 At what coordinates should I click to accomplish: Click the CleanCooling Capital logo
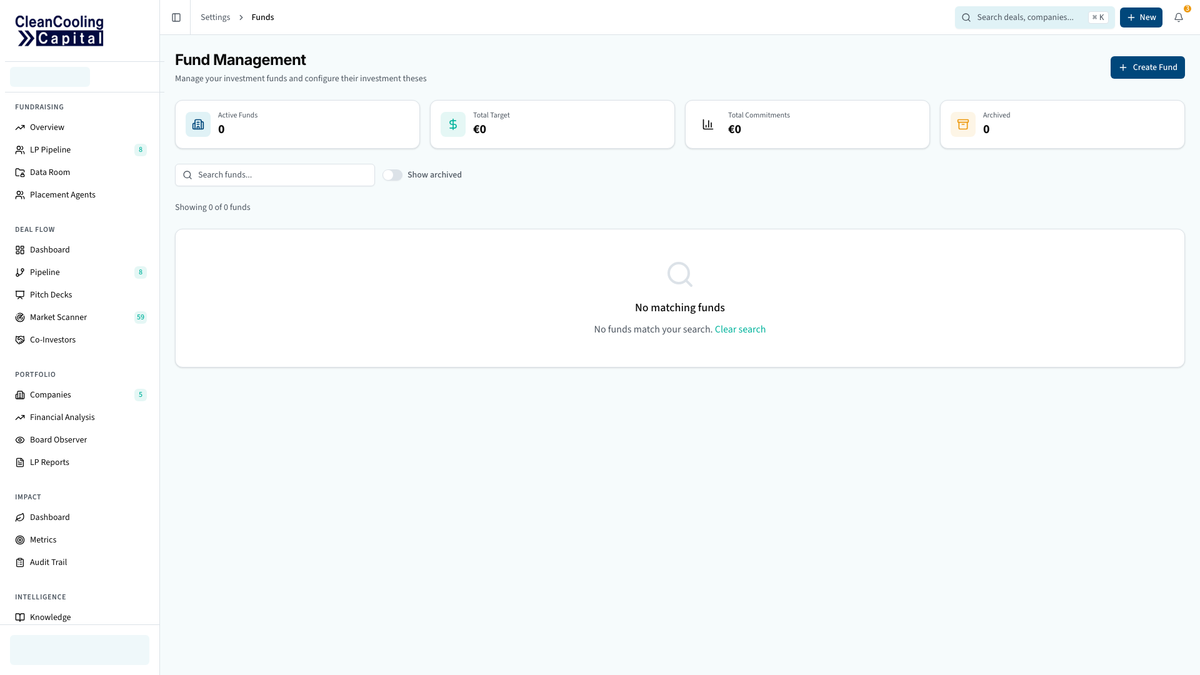(x=60, y=30)
